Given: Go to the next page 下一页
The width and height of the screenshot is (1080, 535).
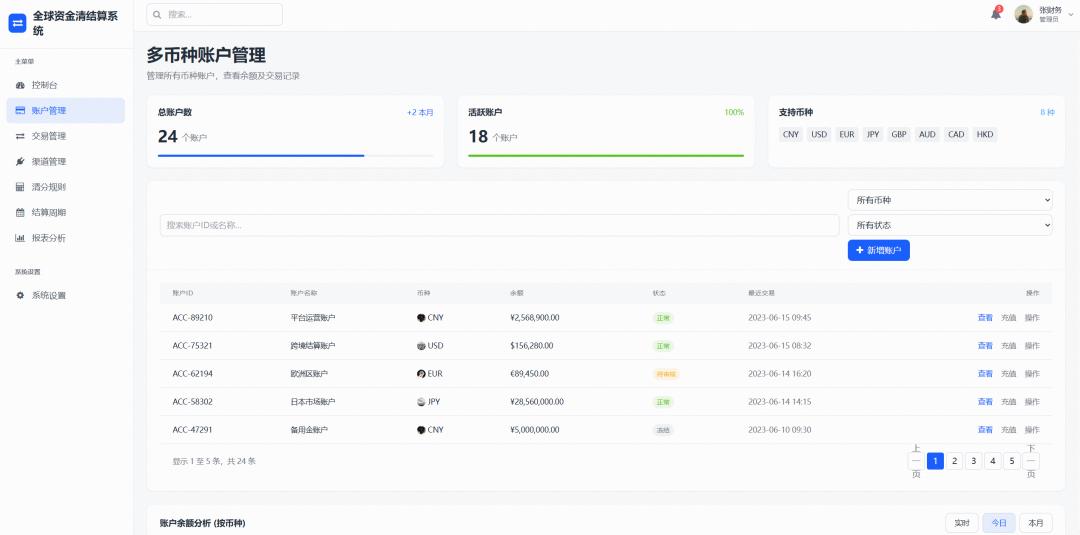Looking at the screenshot, I should point(1031,461).
